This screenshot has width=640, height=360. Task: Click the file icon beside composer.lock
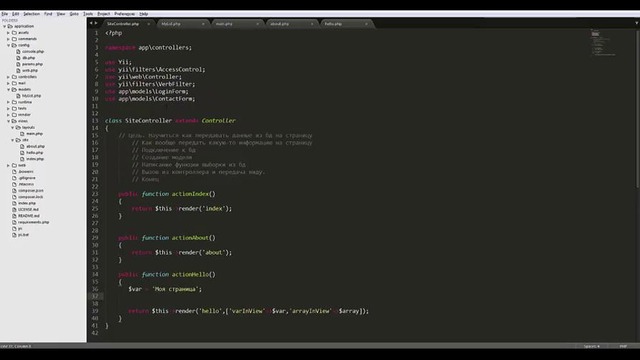coord(14,197)
